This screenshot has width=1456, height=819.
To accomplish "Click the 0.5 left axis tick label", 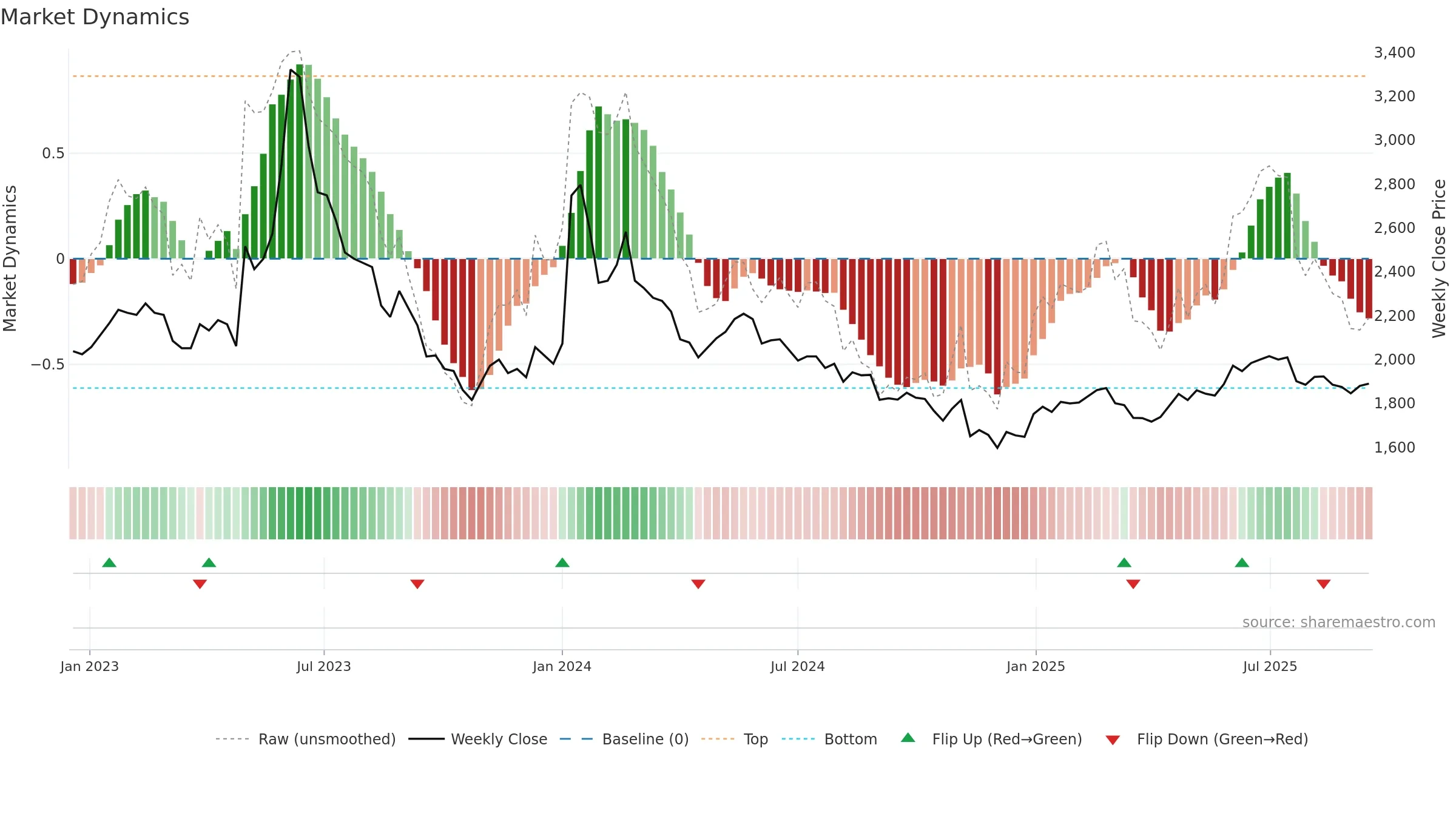I will [x=53, y=153].
